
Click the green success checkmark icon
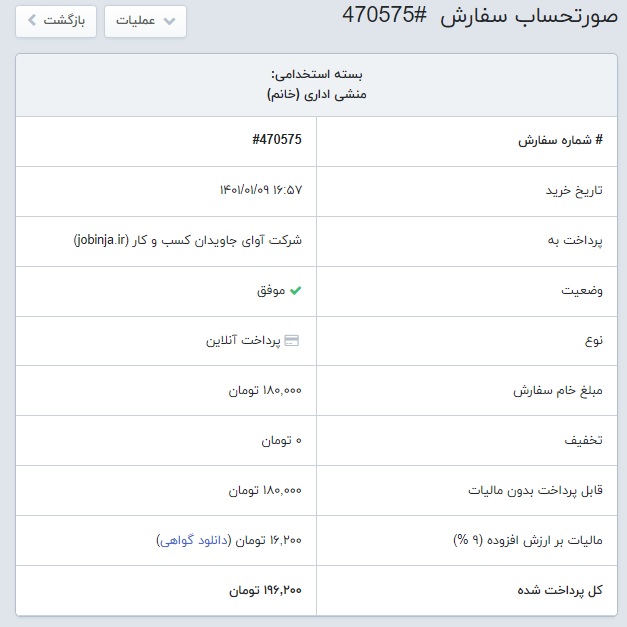pos(295,291)
